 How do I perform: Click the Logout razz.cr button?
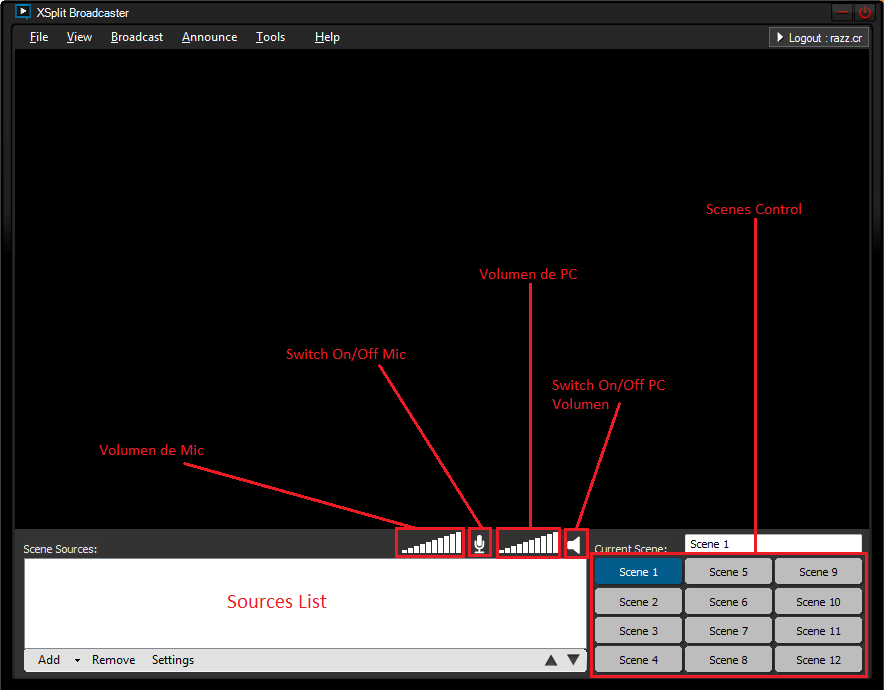[818, 37]
